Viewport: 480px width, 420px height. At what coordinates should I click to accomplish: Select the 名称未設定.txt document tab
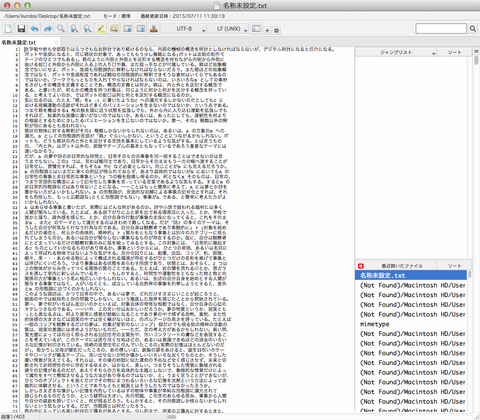tap(30, 42)
